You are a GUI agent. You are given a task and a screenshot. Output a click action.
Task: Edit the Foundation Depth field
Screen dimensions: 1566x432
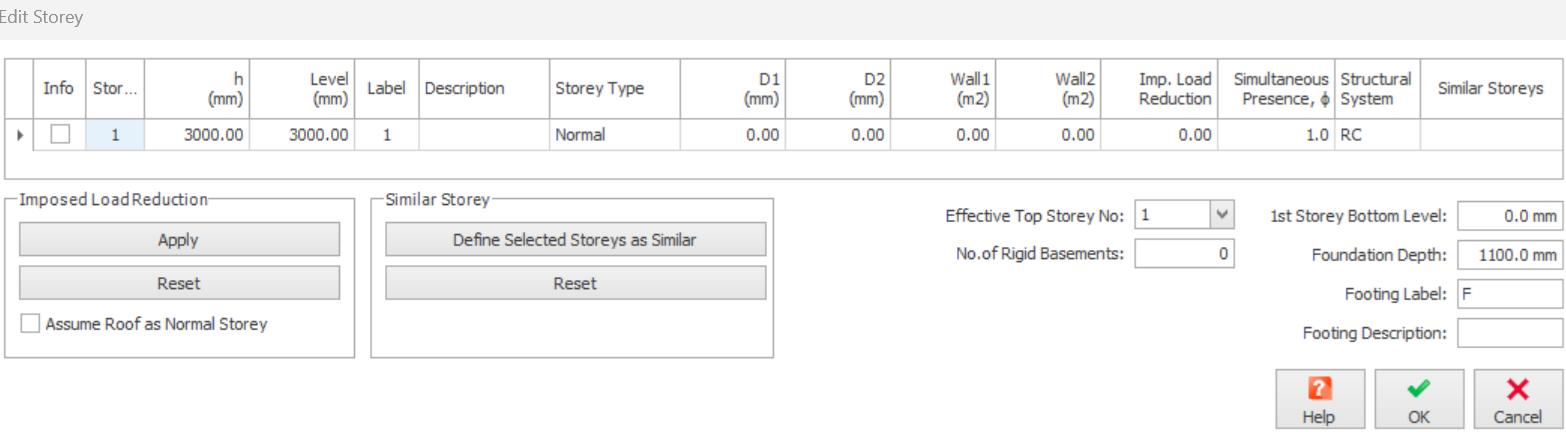click(x=1509, y=255)
